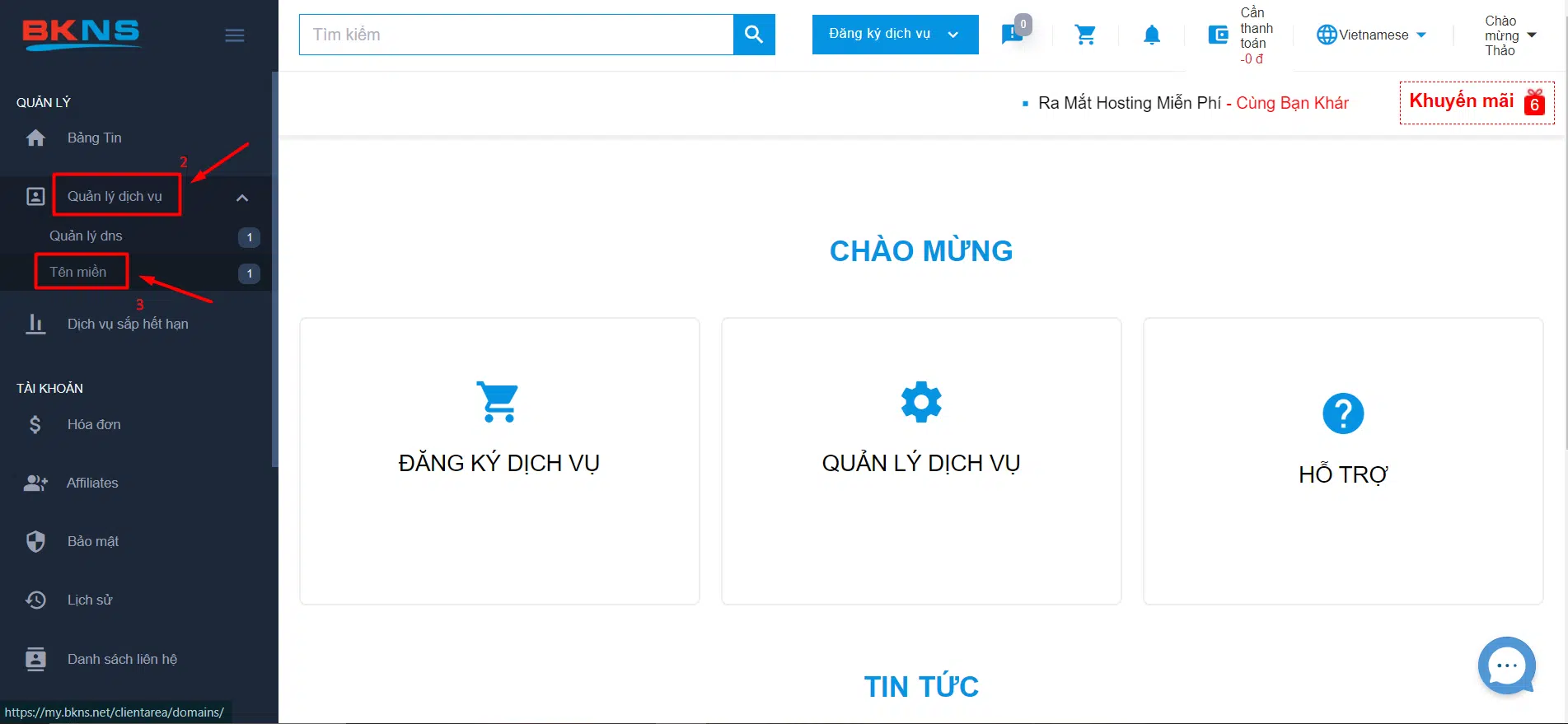The image size is (1568, 724).
Task: Open the Chào mừng Thảo user dropdown
Action: pyautogui.click(x=1511, y=35)
